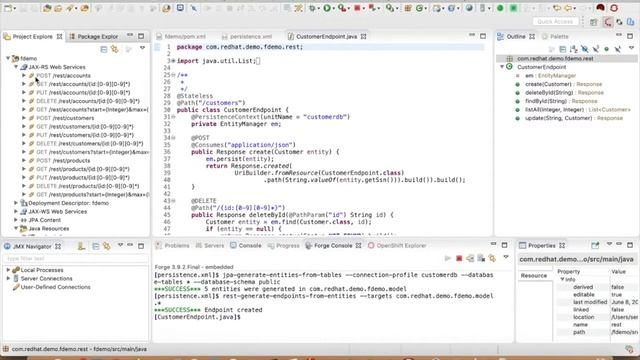Image resolution: width=640 pixels, height=360 pixels.
Task: Switch to the Console tab
Action: (246, 246)
